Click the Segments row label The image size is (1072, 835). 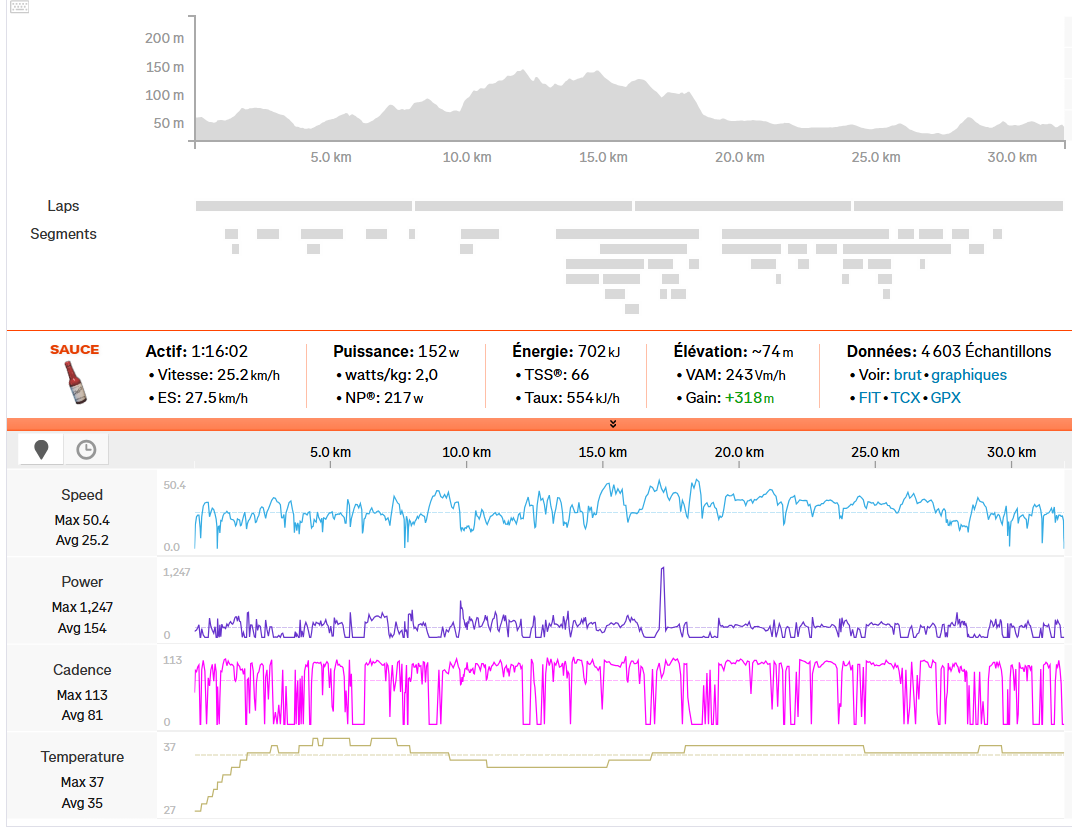(x=63, y=234)
